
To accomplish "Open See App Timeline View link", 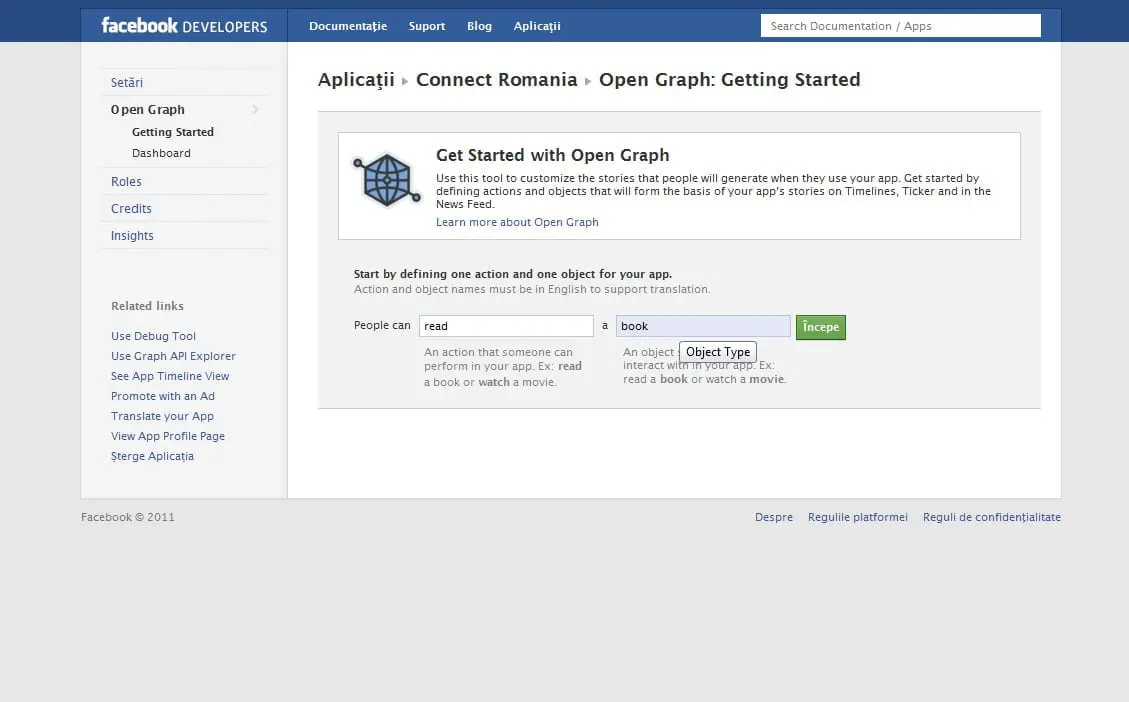I will (x=170, y=376).
